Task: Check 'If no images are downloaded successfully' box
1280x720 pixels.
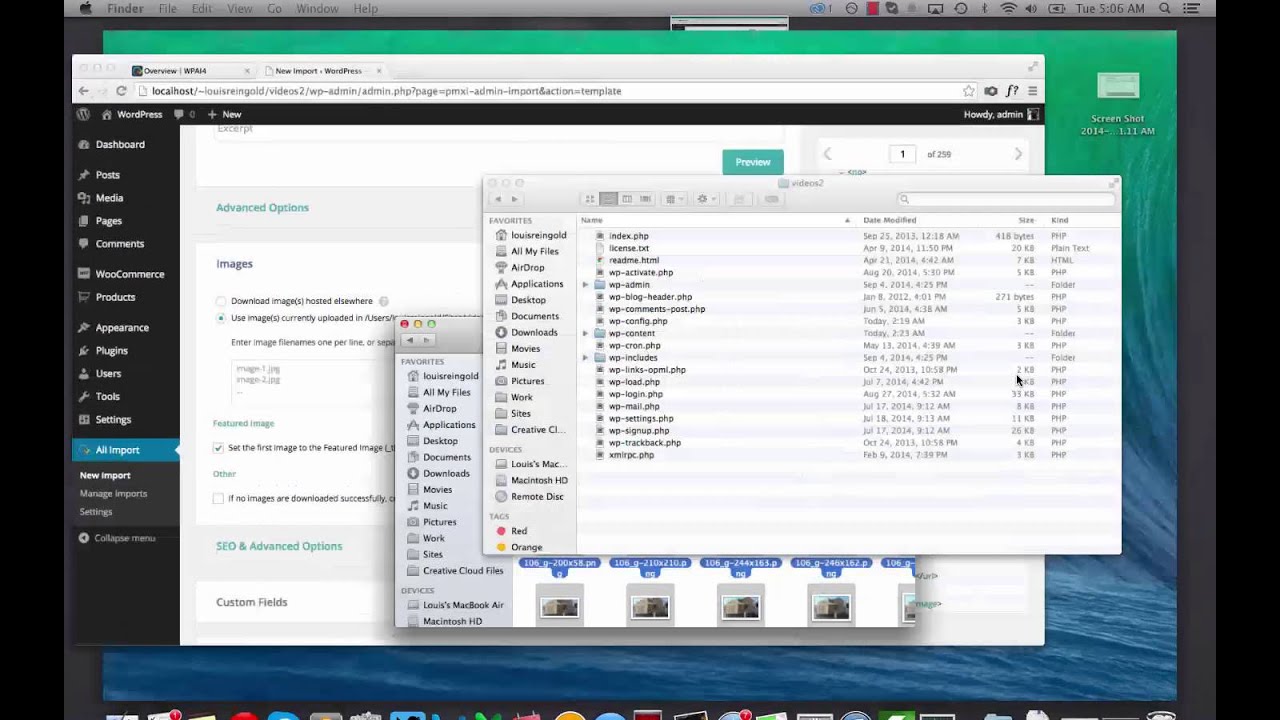Action: pos(218,498)
